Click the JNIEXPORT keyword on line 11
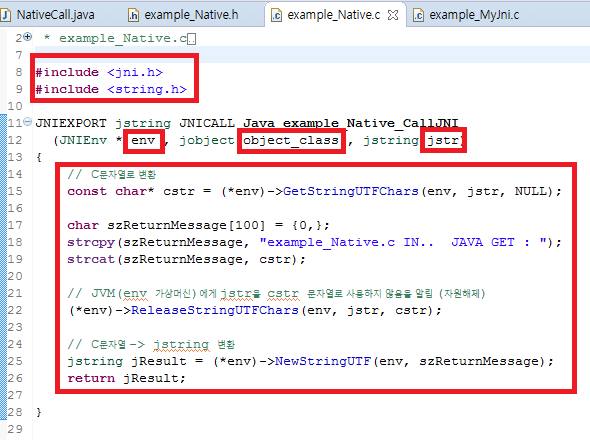This screenshot has height=440, width=590. click(x=71, y=123)
